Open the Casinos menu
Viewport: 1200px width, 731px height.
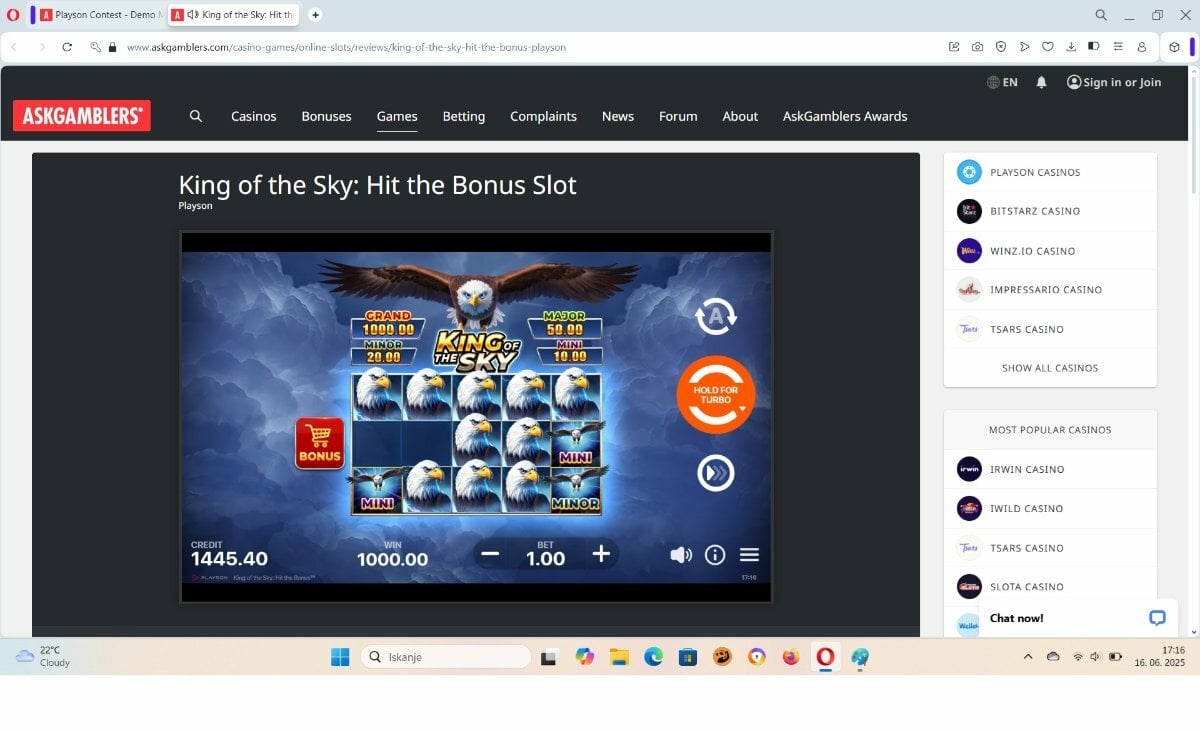[254, 116]
